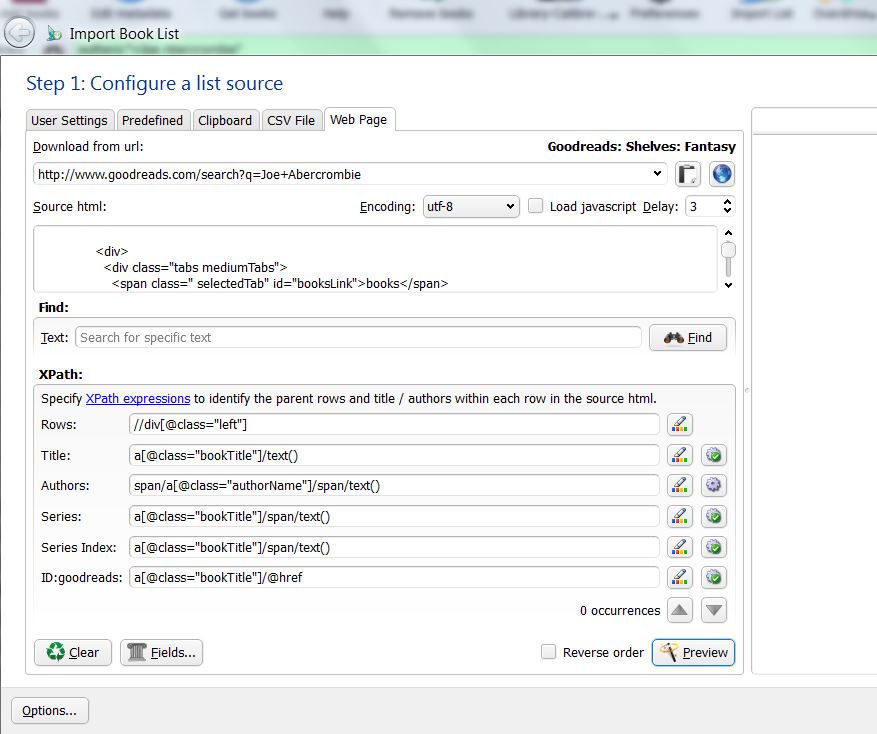This screenshot has width=877, height=734.
Task: Click the globe icon beside the URL field
Action: tap(721, 174)
